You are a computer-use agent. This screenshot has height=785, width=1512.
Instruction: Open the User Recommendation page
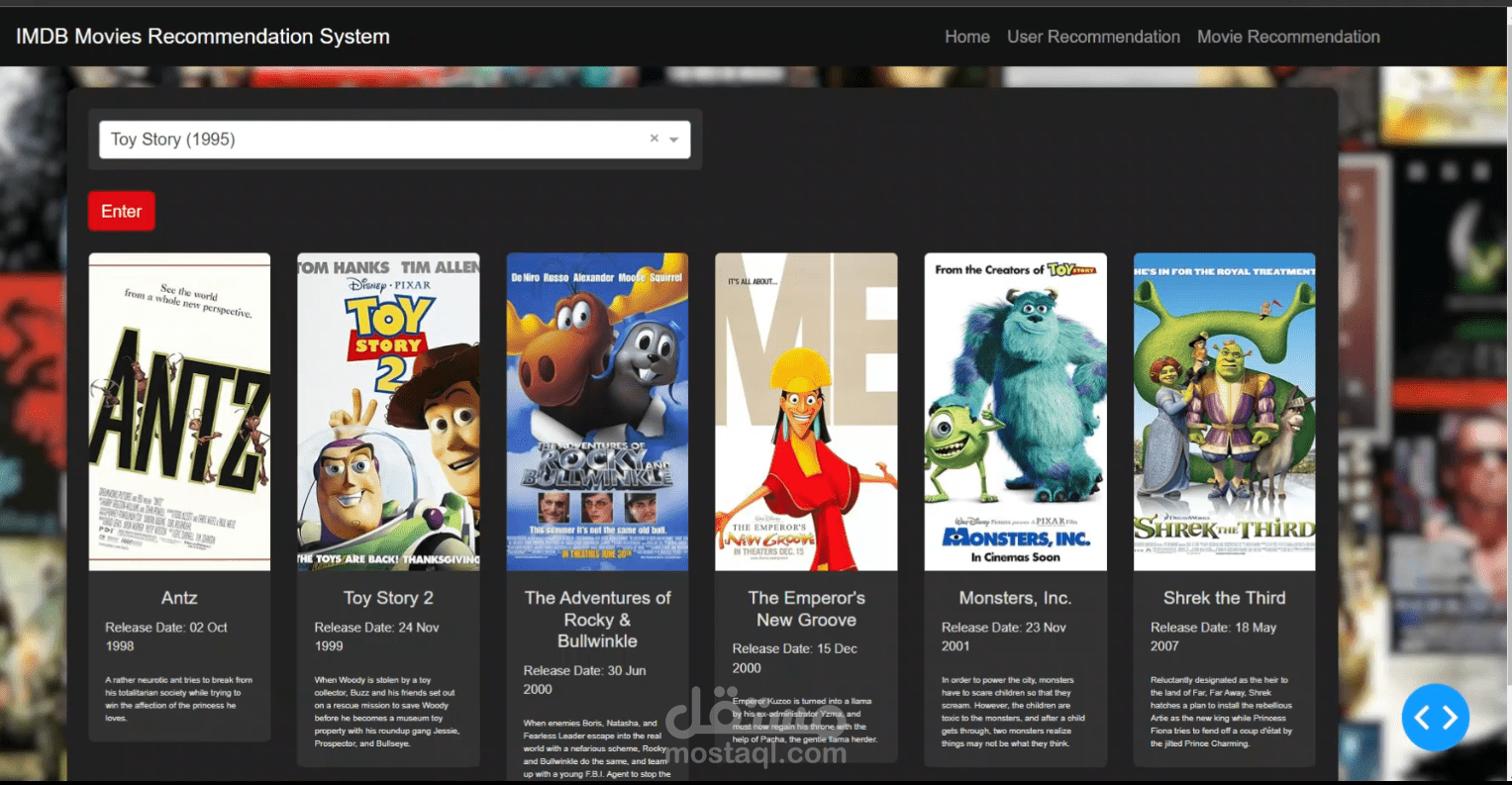pos(1093,37)
